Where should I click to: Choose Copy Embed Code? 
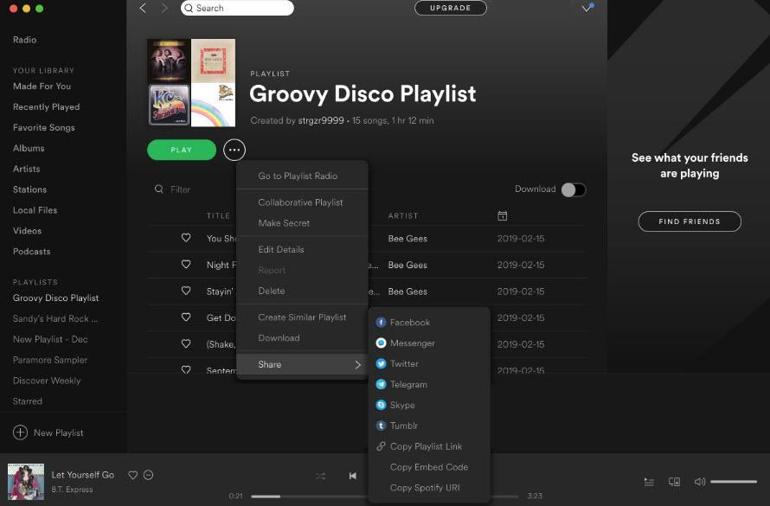coord(429,467)
